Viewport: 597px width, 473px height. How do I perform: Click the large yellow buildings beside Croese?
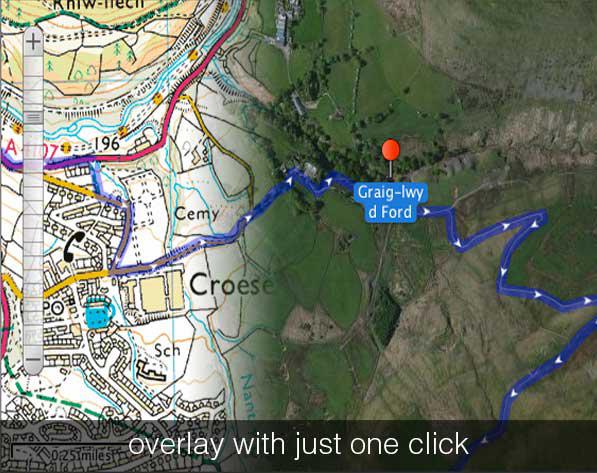pyautogui.click(x=153, y=292)
